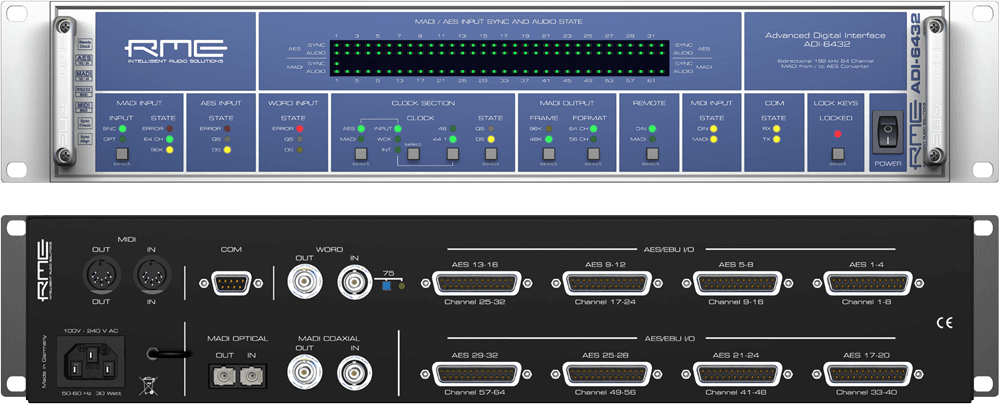Click the RME logo on front panel
1000x405 pixels.
click(170, 50)
